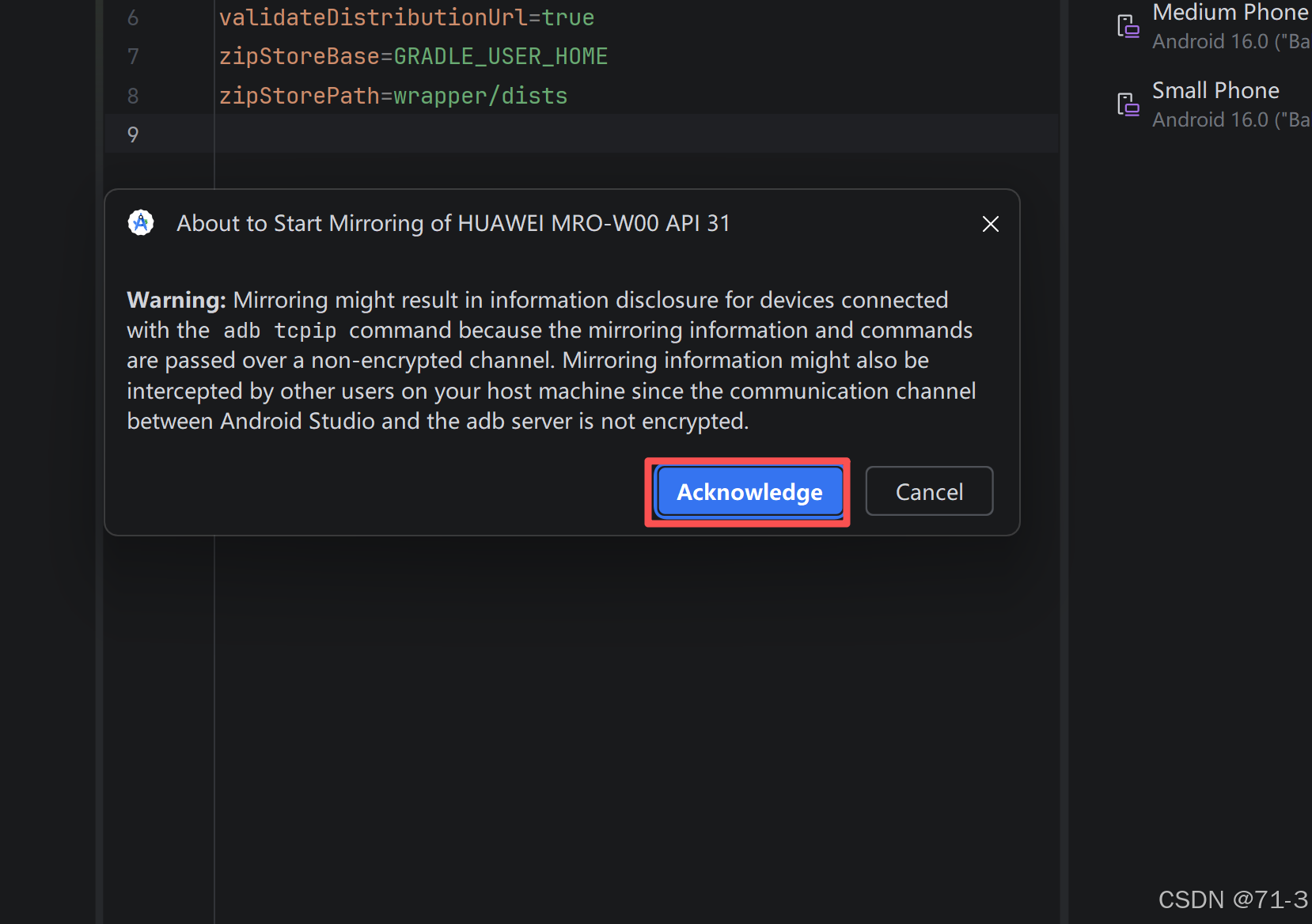
Task: Click the Small Phone virtual device icon
Action: point(1128,104)
